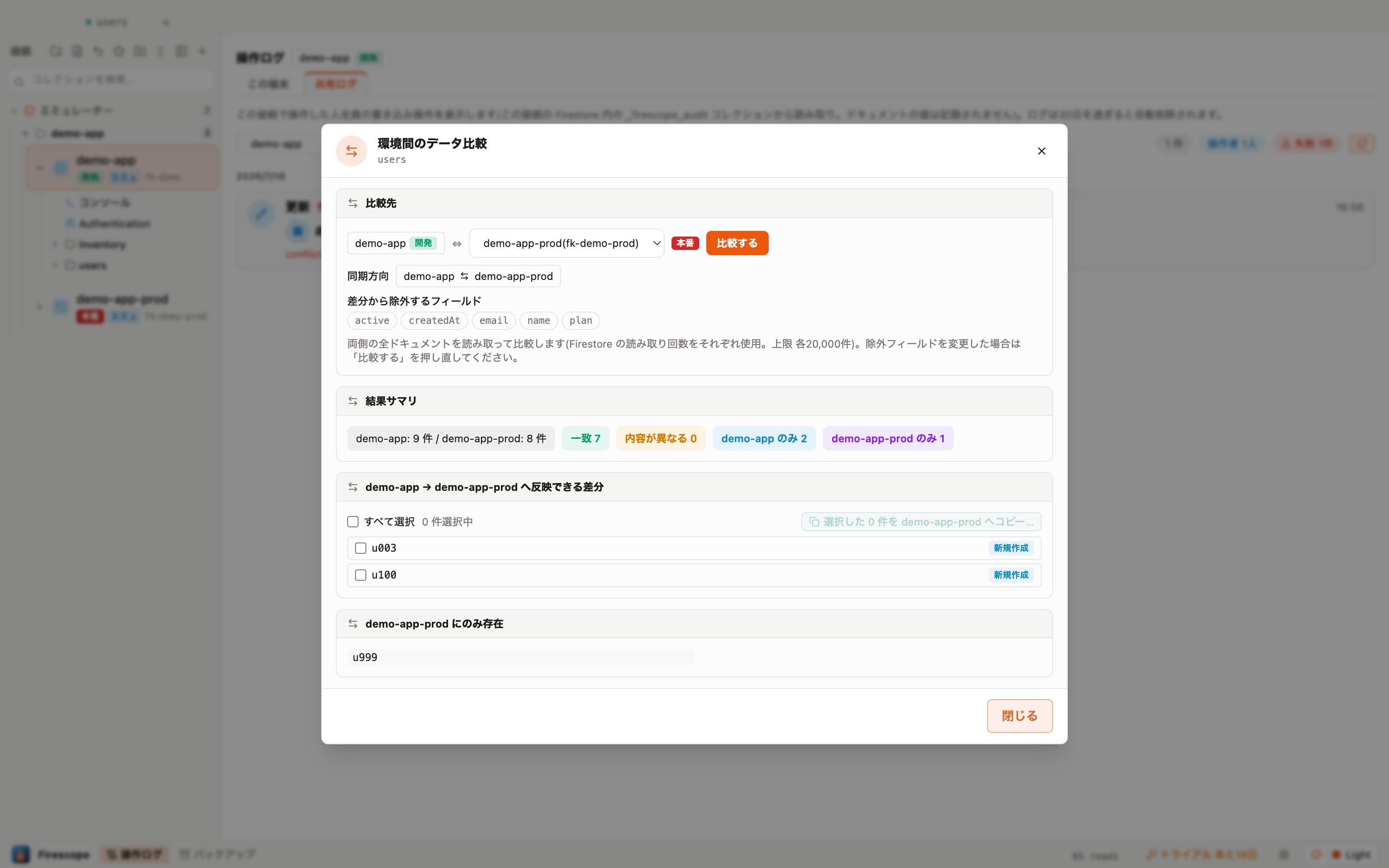The image size is (1389, 868).
Task: Click the 新規作成 badge on the u100 row
Action: [1011, 575]
